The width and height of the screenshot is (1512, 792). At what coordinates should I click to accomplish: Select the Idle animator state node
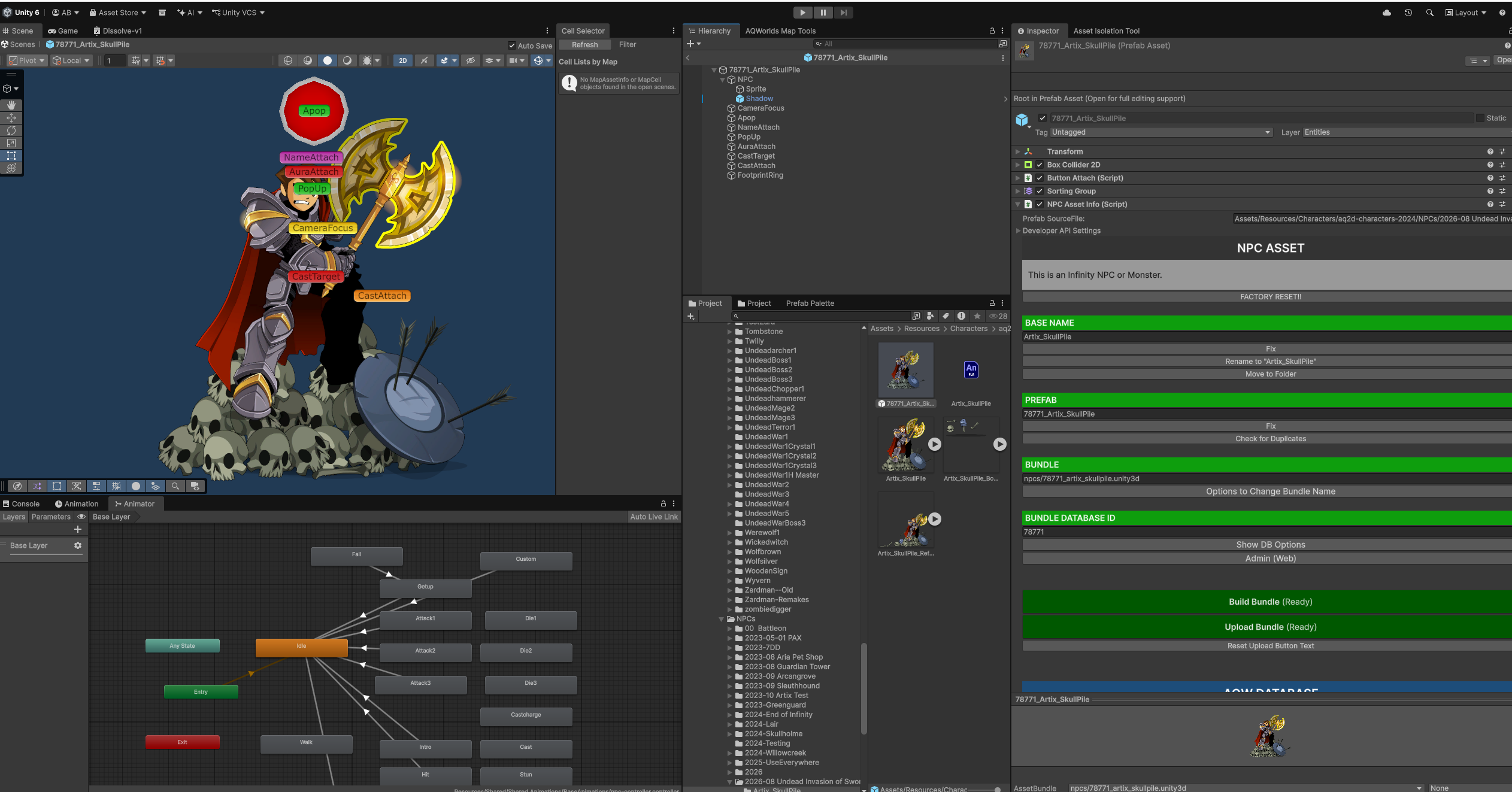click(301, 647)
